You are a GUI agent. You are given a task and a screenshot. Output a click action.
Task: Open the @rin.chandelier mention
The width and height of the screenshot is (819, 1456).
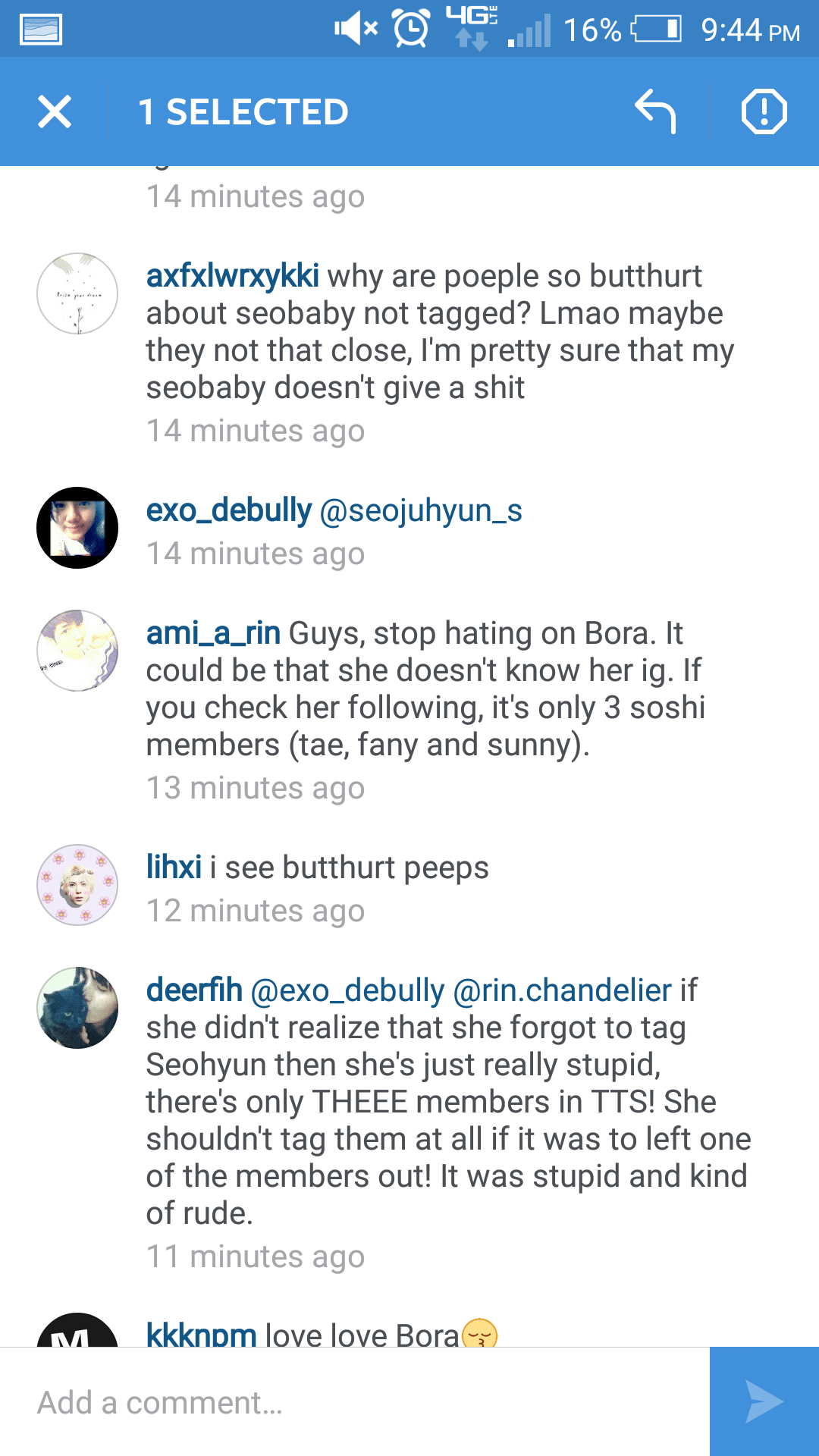pos(562,990)
